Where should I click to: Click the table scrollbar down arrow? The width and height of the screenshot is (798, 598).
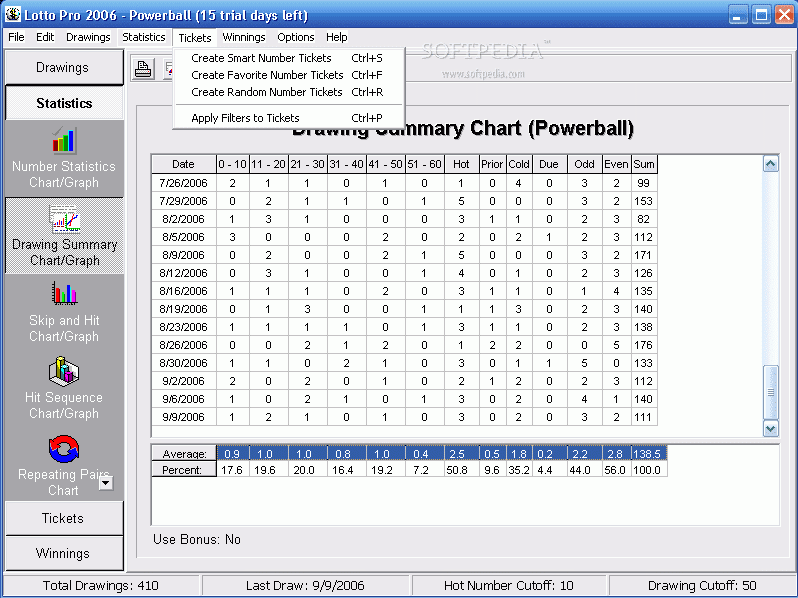771,429
